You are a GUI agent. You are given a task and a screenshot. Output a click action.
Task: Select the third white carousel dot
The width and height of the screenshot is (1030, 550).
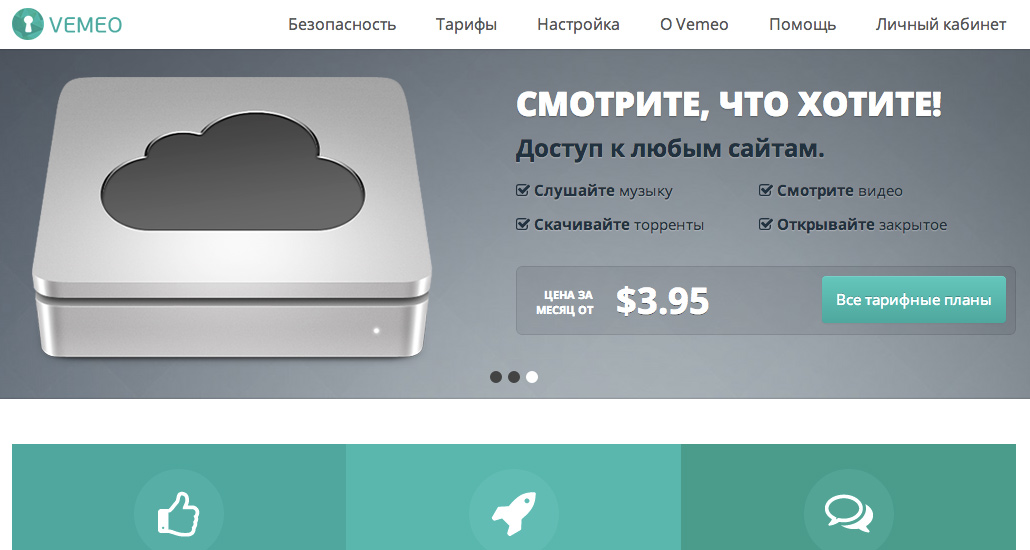[x=532, y=377]
